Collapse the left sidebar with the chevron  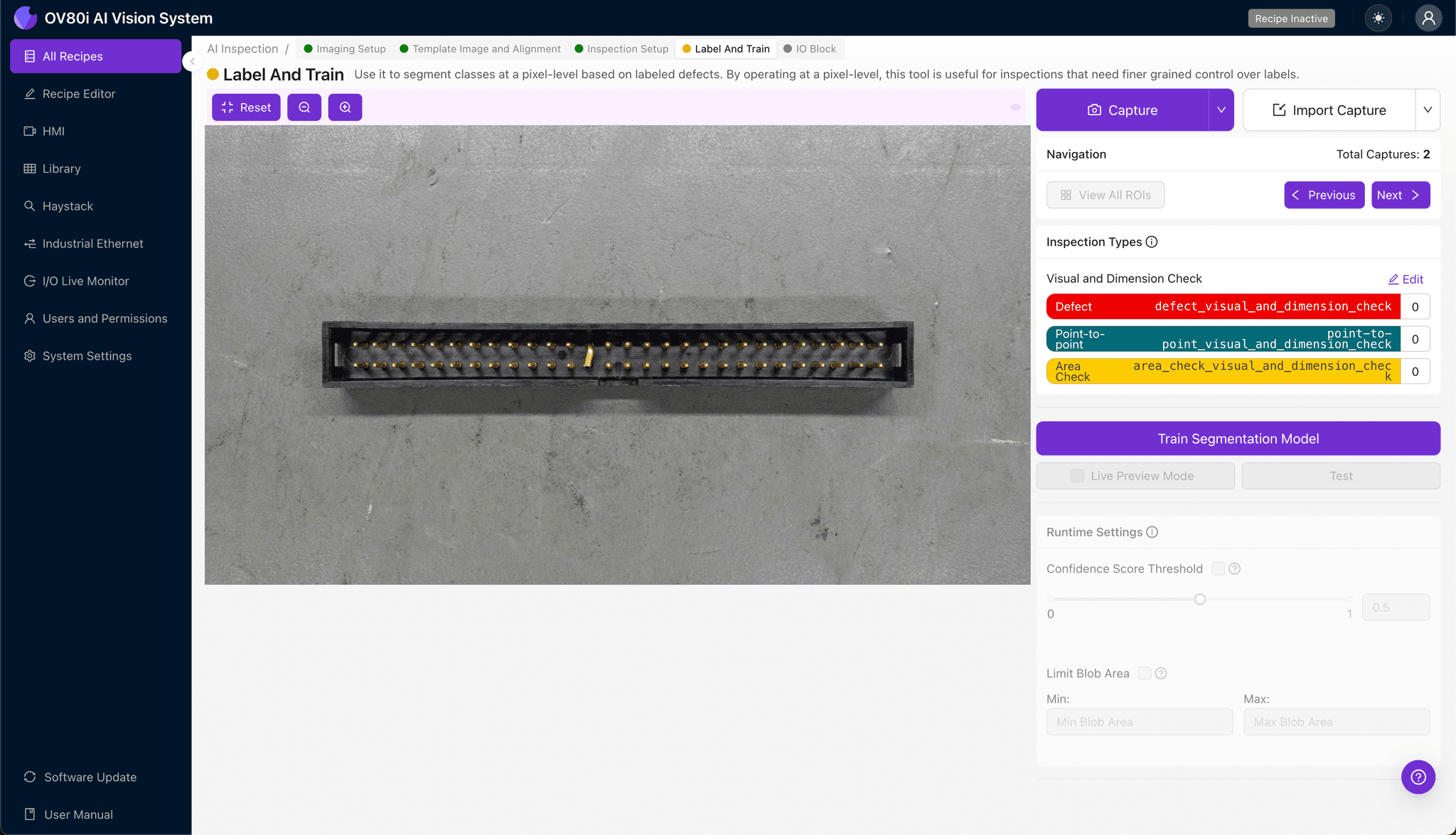pyautogui.click(x=191, y=61)
